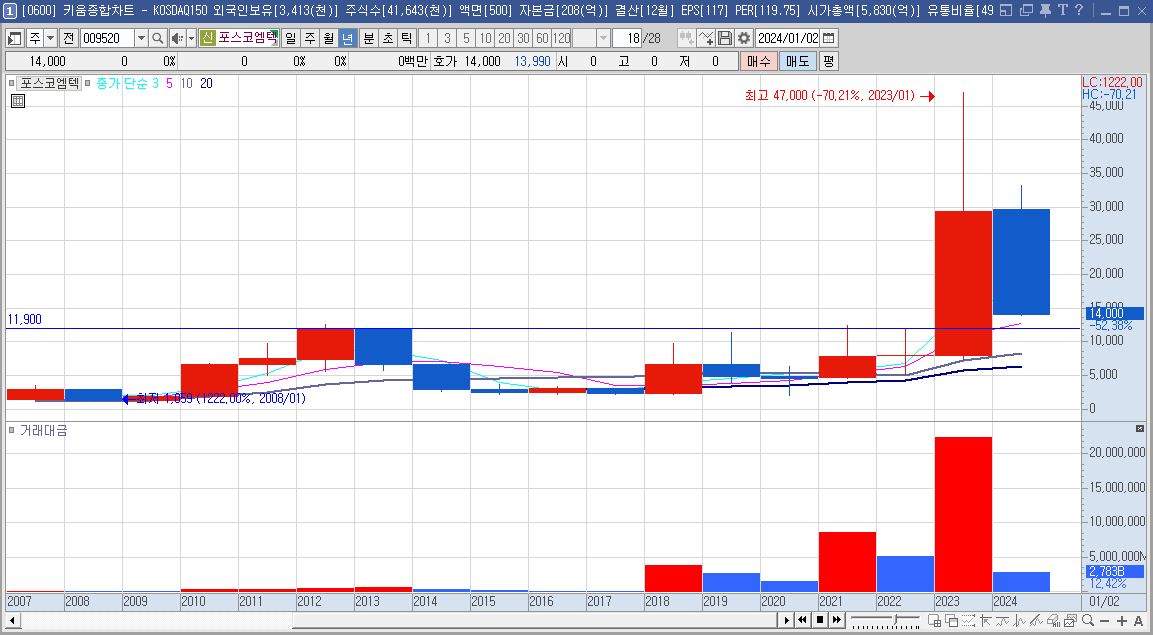
Task: Rewind chart replay
Action: (x=802, y=620)
